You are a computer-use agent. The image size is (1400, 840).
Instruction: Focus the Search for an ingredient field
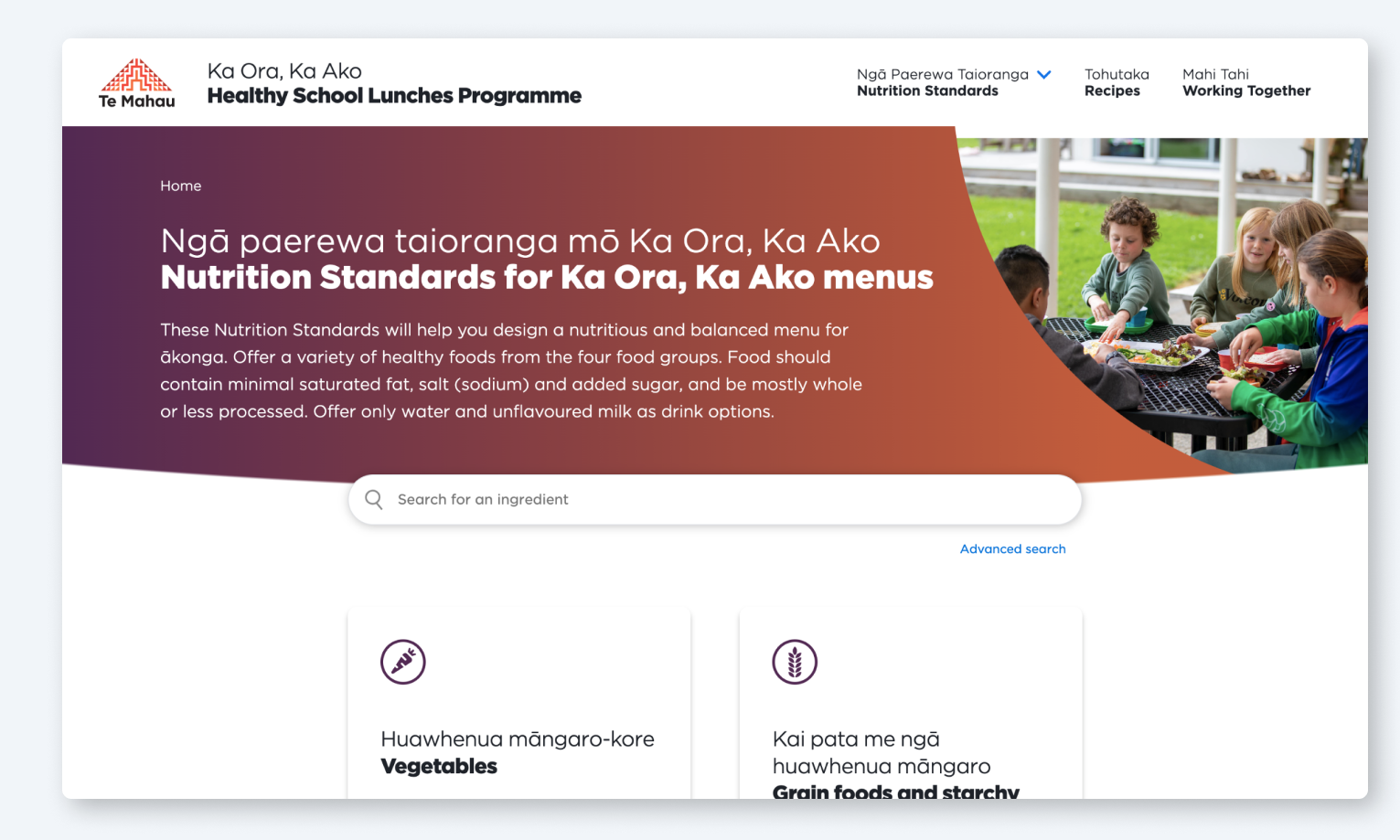(715, 499)
